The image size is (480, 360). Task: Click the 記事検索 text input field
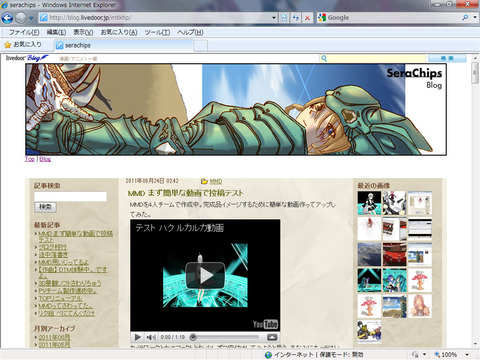click(70, 196)
